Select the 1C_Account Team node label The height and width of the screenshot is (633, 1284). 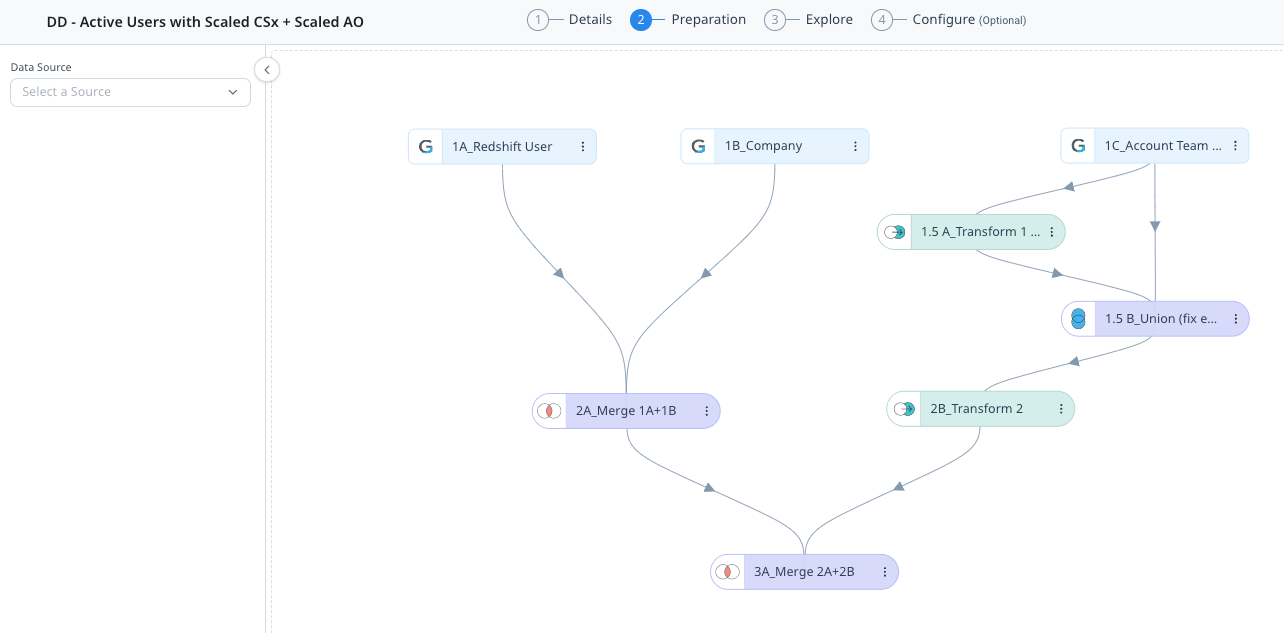point(1163,146)
